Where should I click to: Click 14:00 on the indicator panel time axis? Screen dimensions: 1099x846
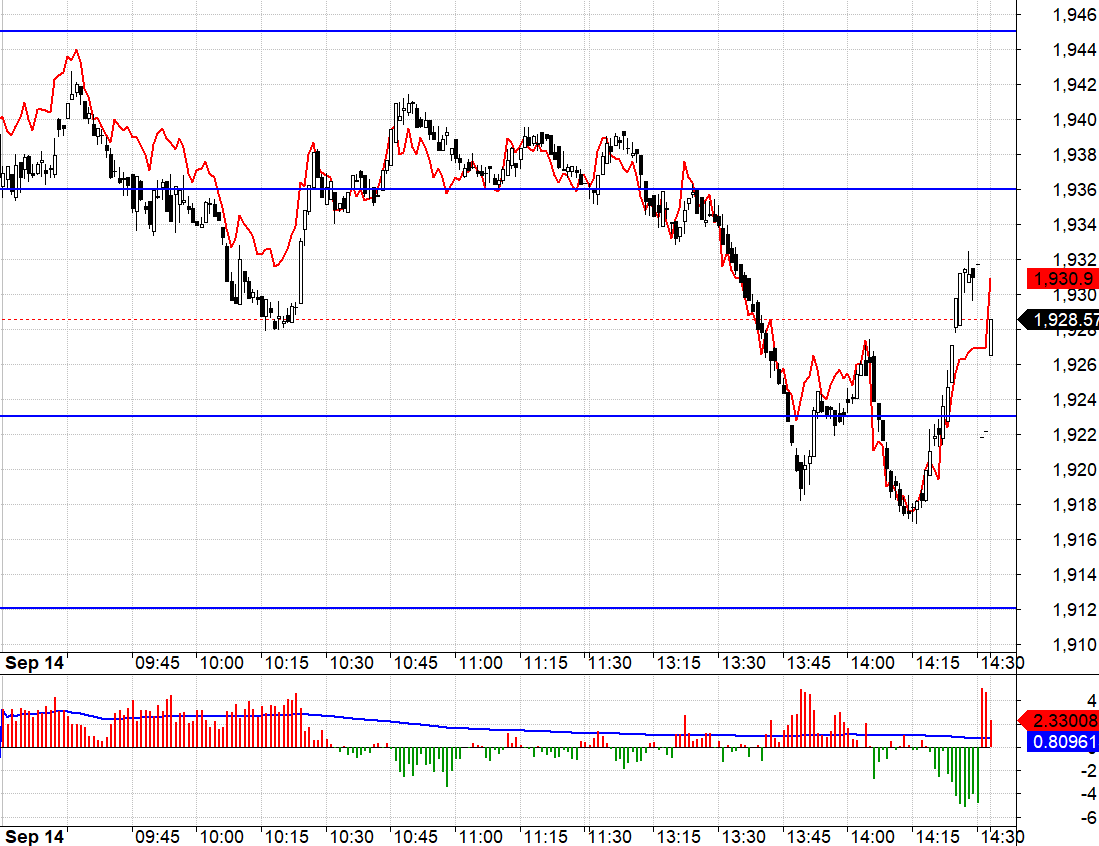[x=873, y=837]
